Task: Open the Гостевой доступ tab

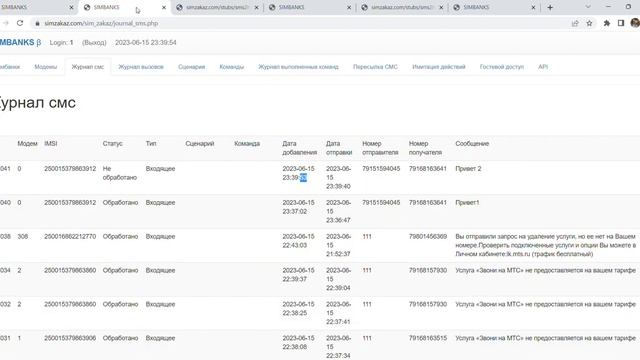Action: pos(502,67)
